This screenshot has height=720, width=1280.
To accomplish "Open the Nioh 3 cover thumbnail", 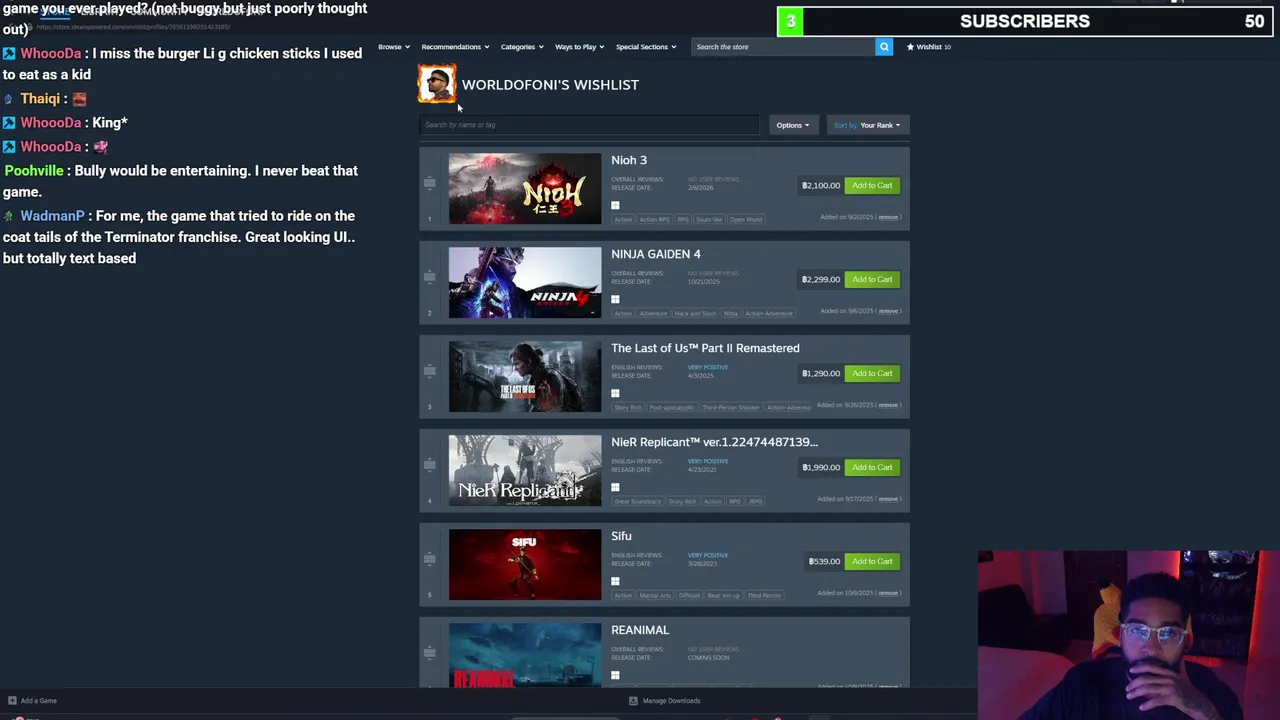I will pyautogui.click(x=525, y=189).
